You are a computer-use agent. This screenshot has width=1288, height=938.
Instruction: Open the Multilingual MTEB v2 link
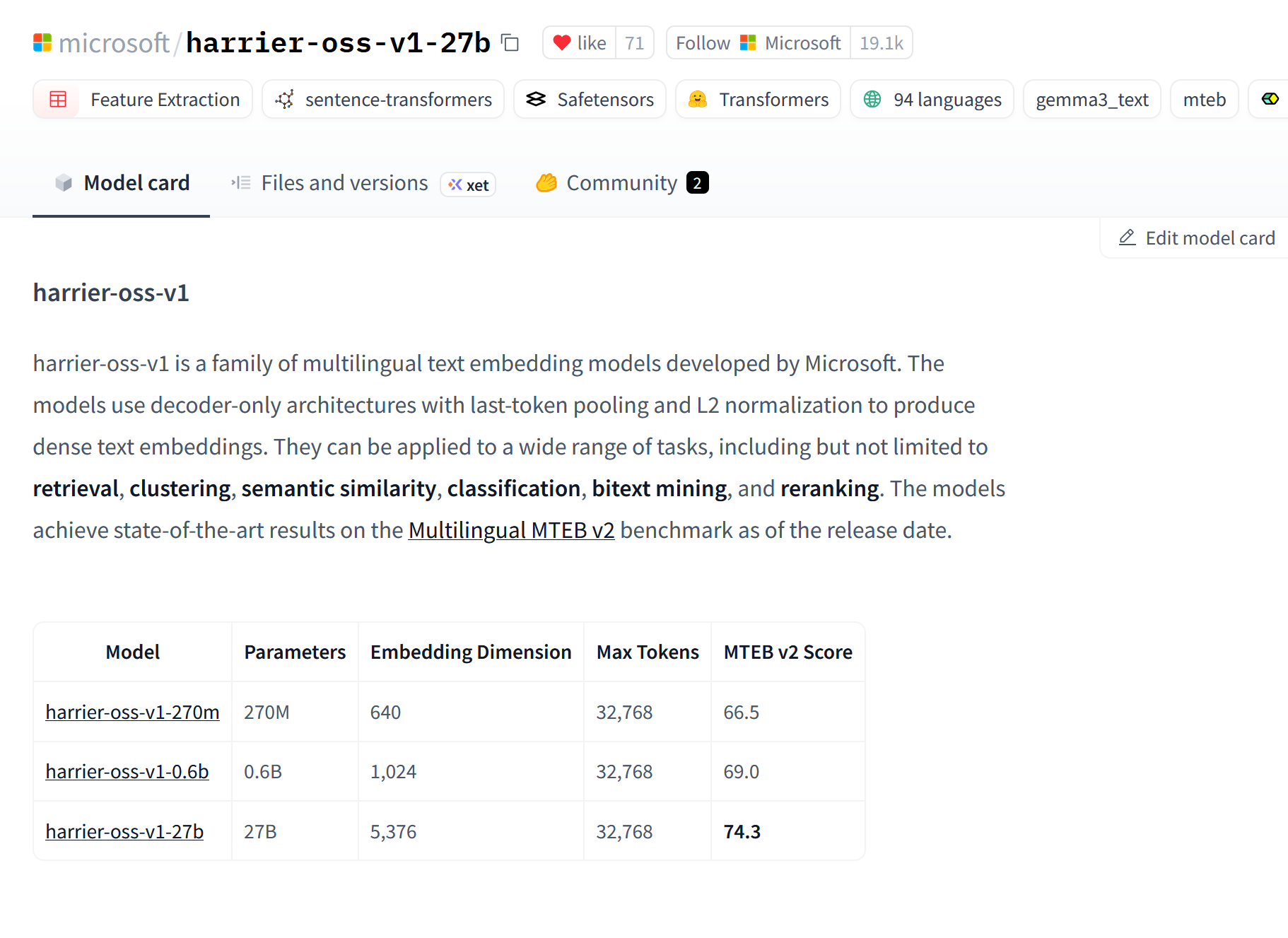pos(511,530)
